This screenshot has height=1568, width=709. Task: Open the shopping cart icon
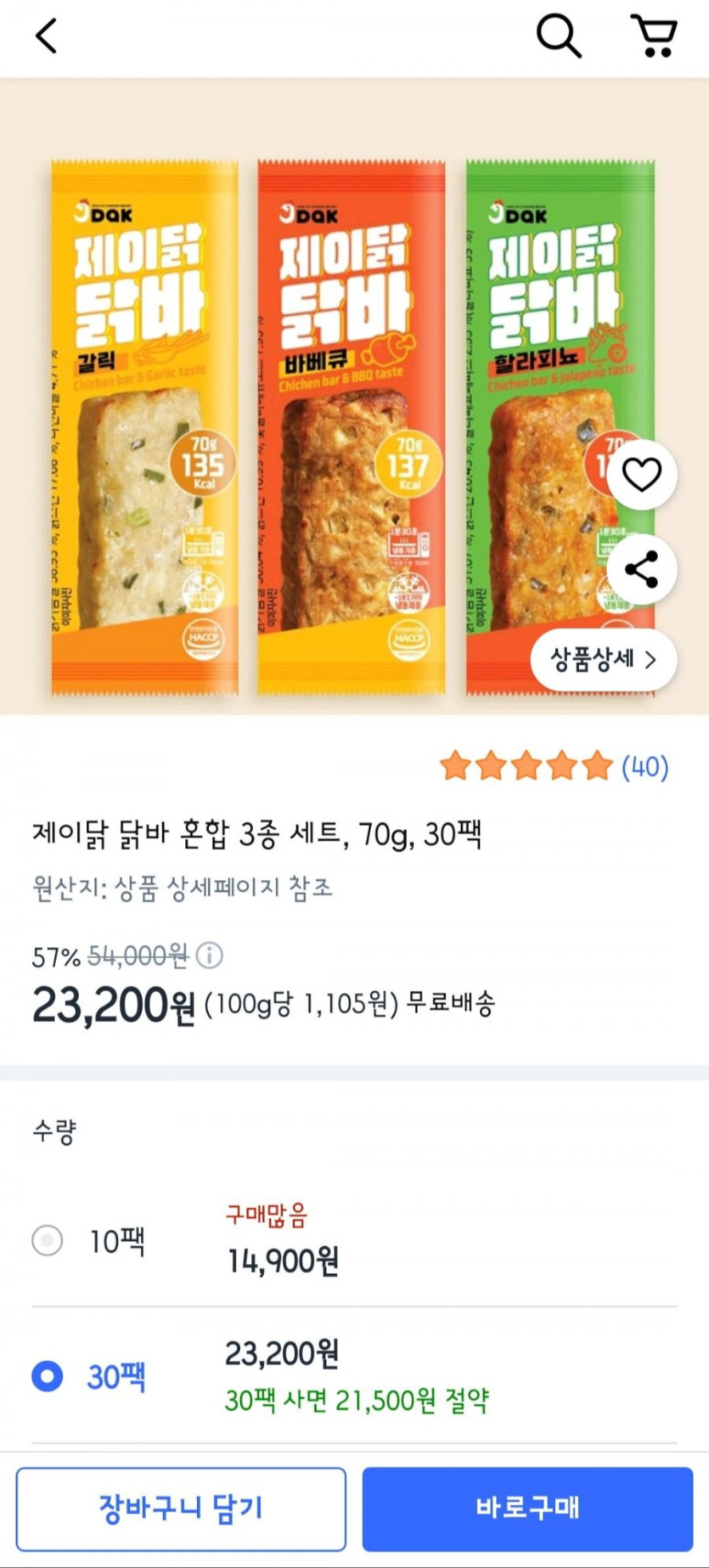point(655,37)
